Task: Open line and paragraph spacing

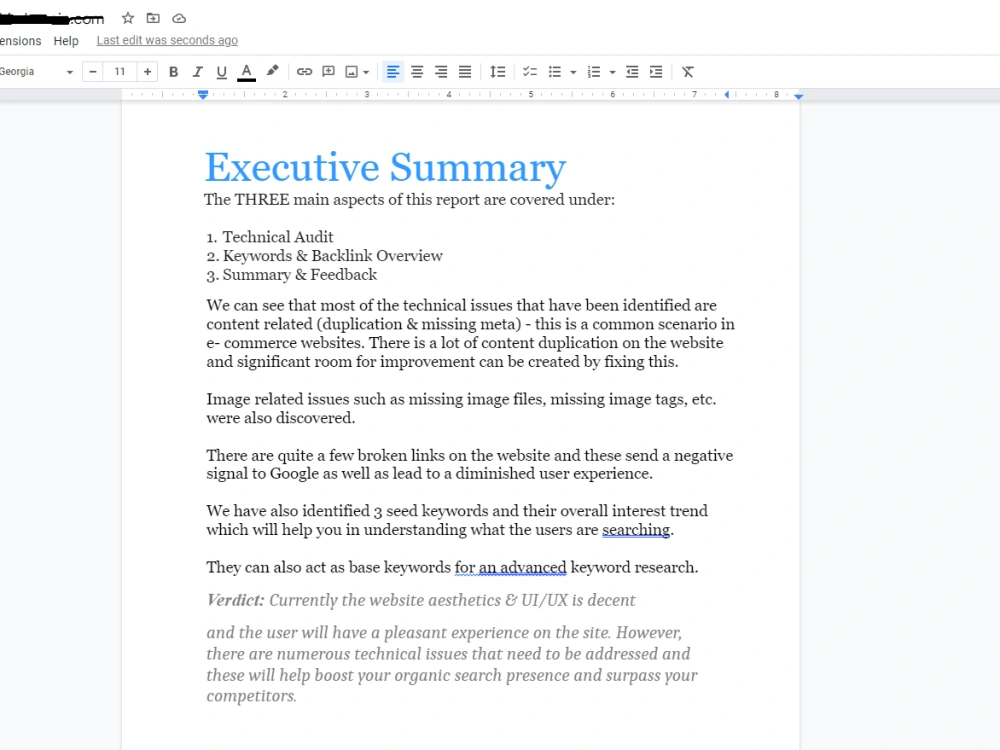Action: [497, 72]
